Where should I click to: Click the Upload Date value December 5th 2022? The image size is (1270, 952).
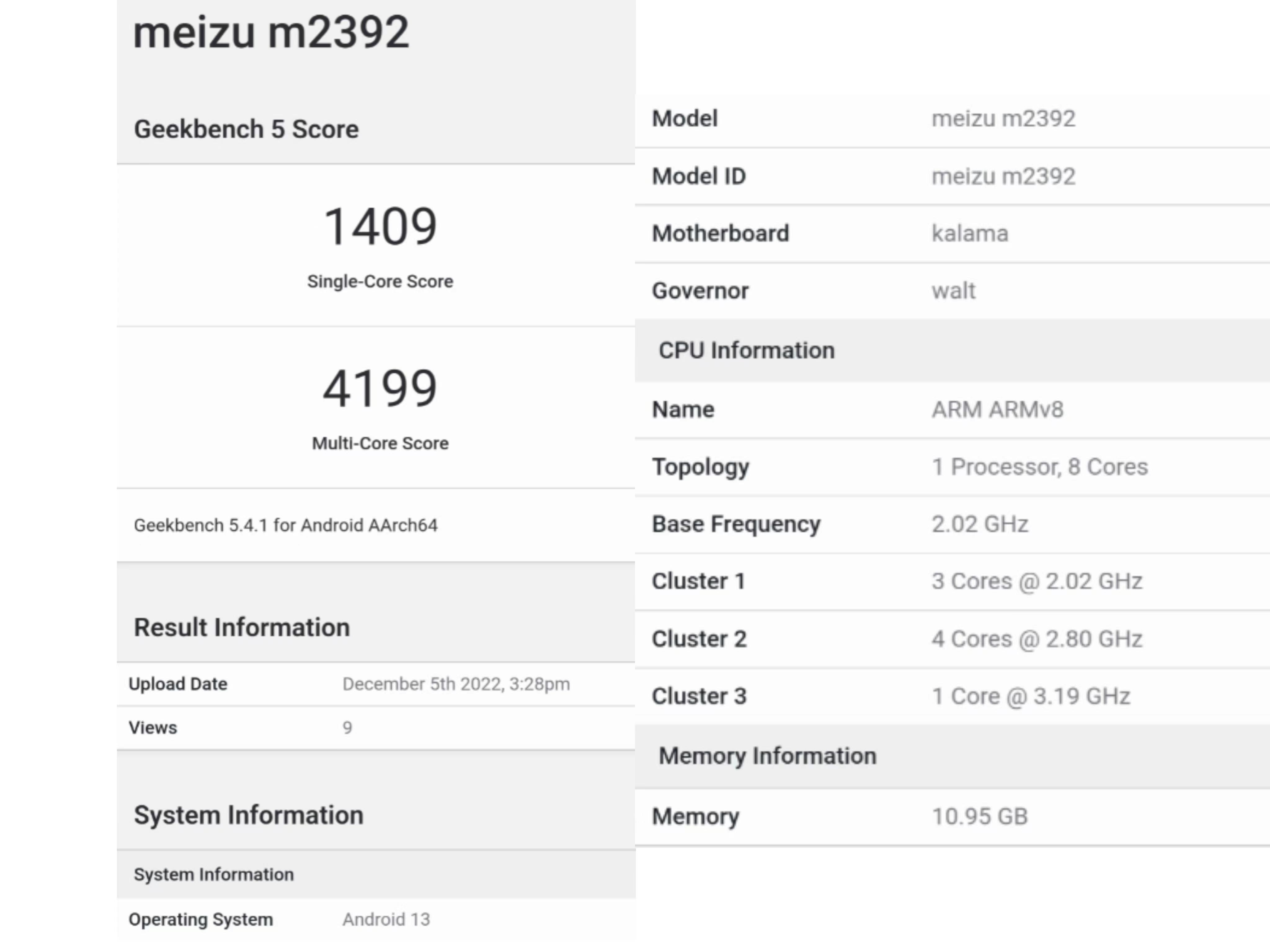(x=456, y=684)
